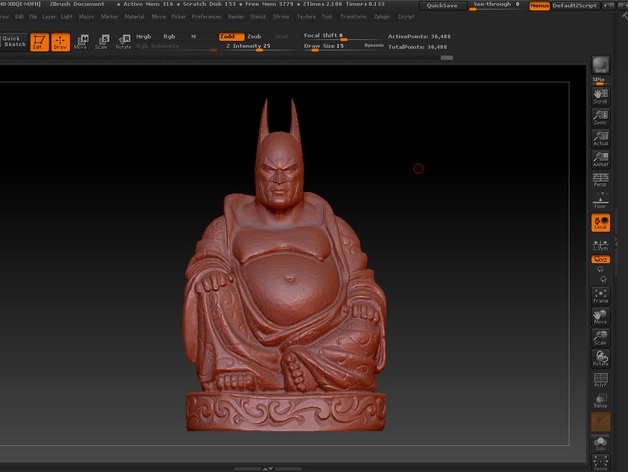The image size is (628, 472).
Task: Select the Rotate gizmo in top shelf
Action: (x=123, y=42)
